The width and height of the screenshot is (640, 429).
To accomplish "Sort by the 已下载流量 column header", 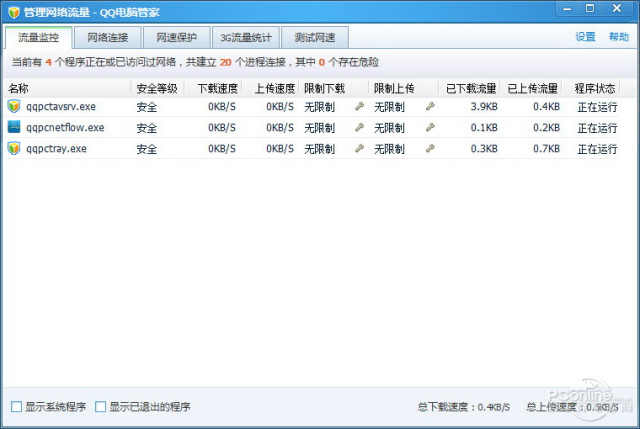I will click(x=470, y=88).
